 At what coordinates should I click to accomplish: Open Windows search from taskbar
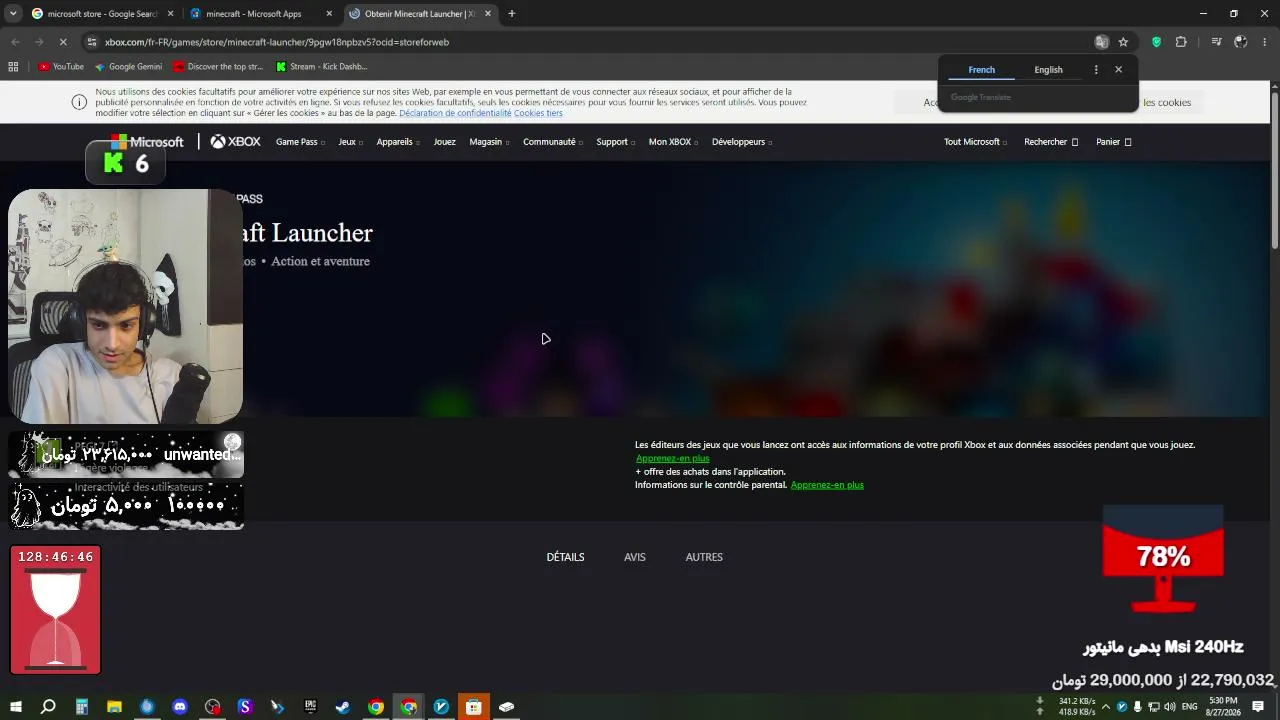[x=48, y=707]
